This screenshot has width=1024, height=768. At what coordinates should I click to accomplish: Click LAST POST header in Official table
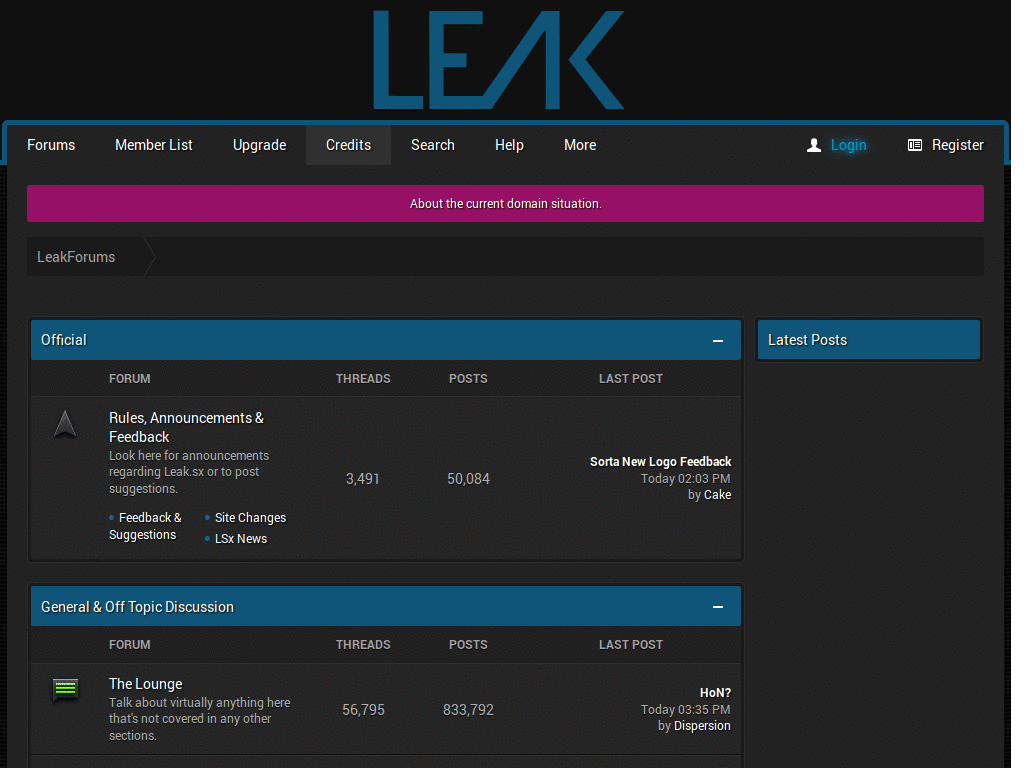click(630, 379)
